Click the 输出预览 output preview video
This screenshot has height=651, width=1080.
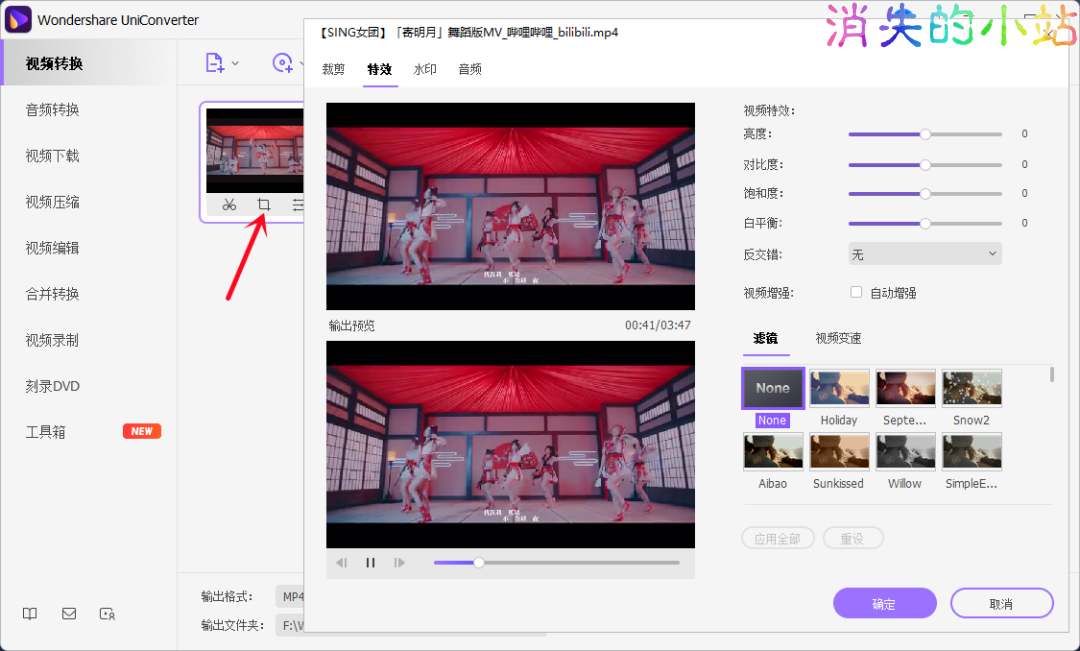[510, 444]
